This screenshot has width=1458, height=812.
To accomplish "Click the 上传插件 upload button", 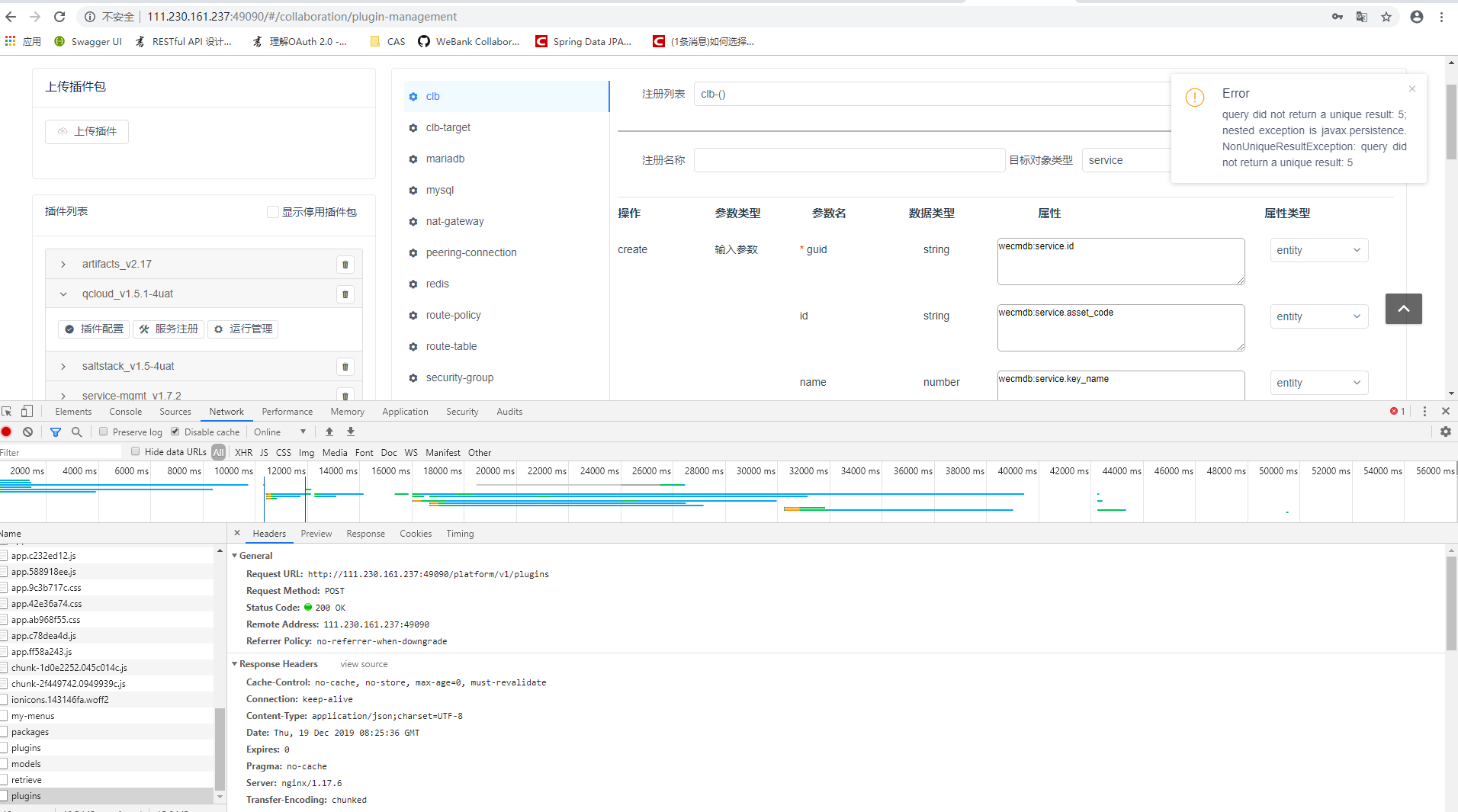I will click(x=87, y=131).
